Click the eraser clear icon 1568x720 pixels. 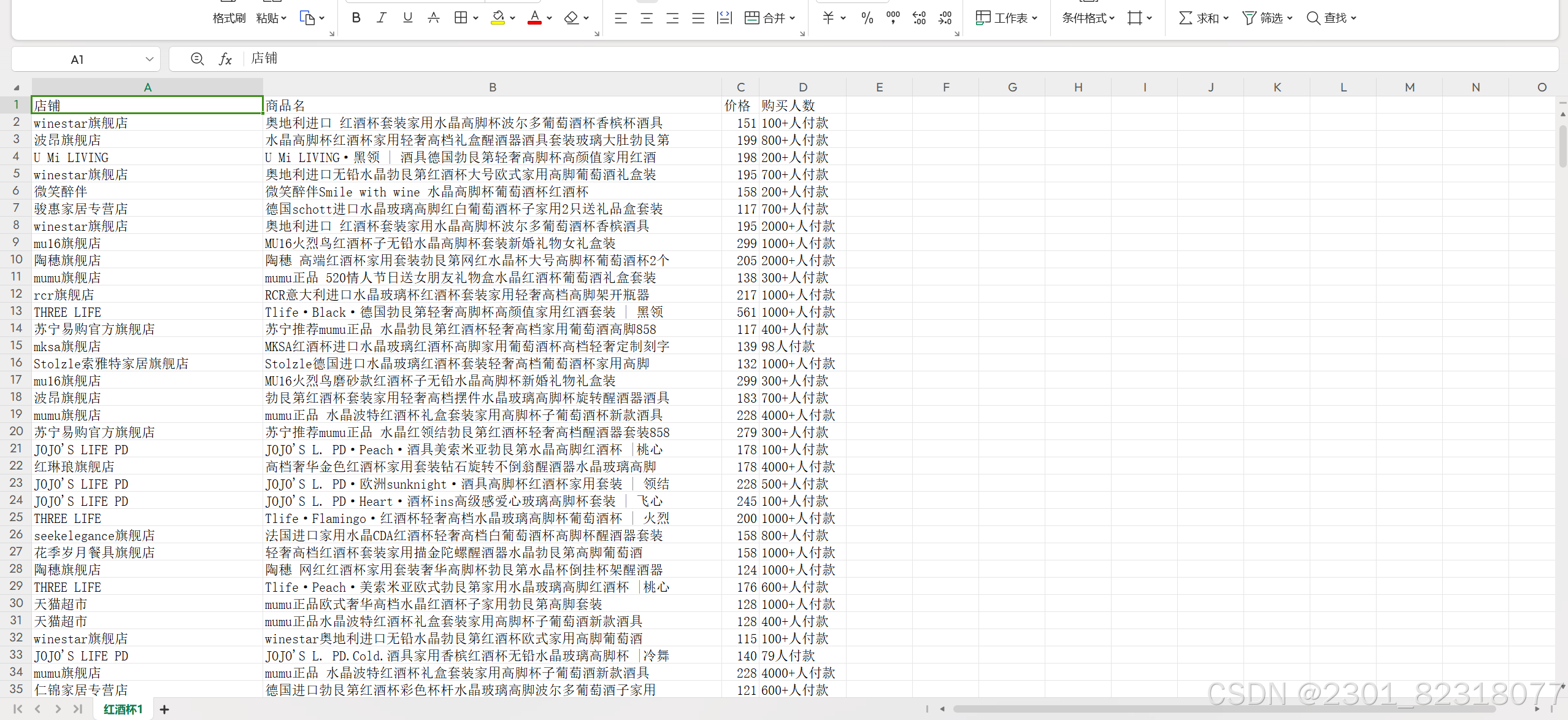coord(572,18)
